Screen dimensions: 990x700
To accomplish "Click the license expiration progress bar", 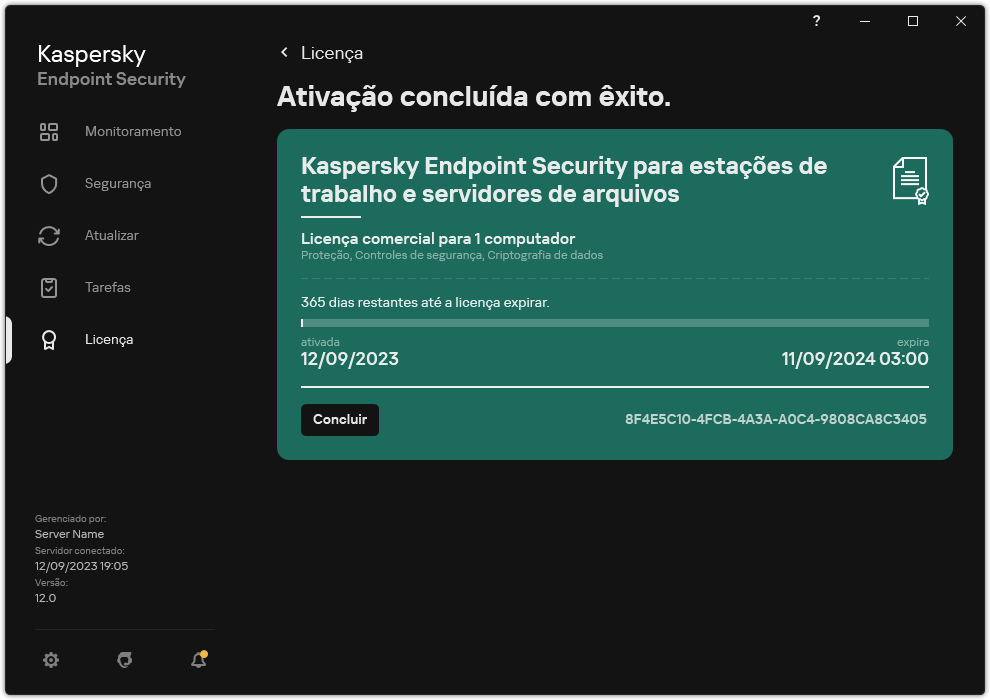I will coord(614,322).
